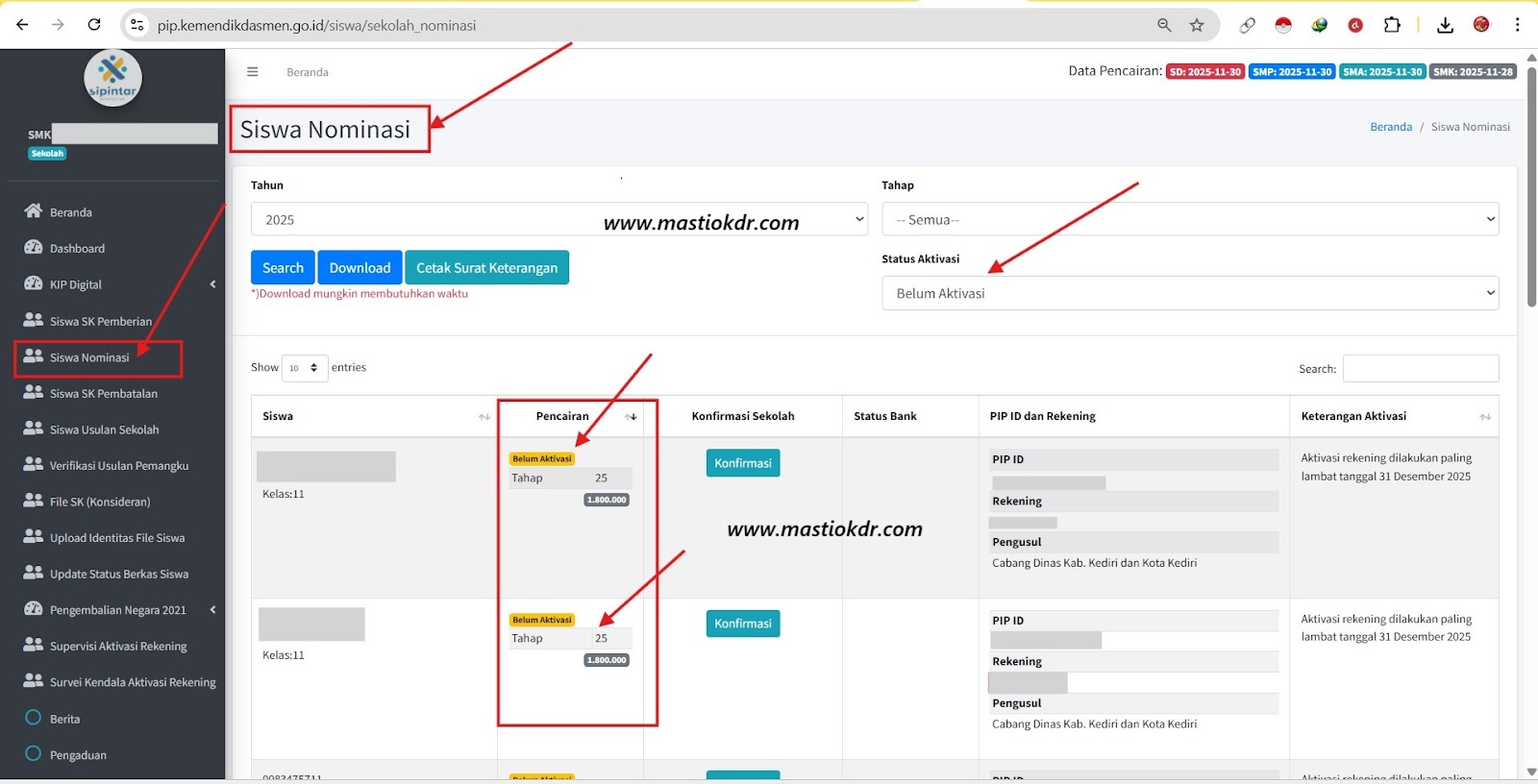
Task: Click browser profile avatar icon
Action: tap(1481, 25)
